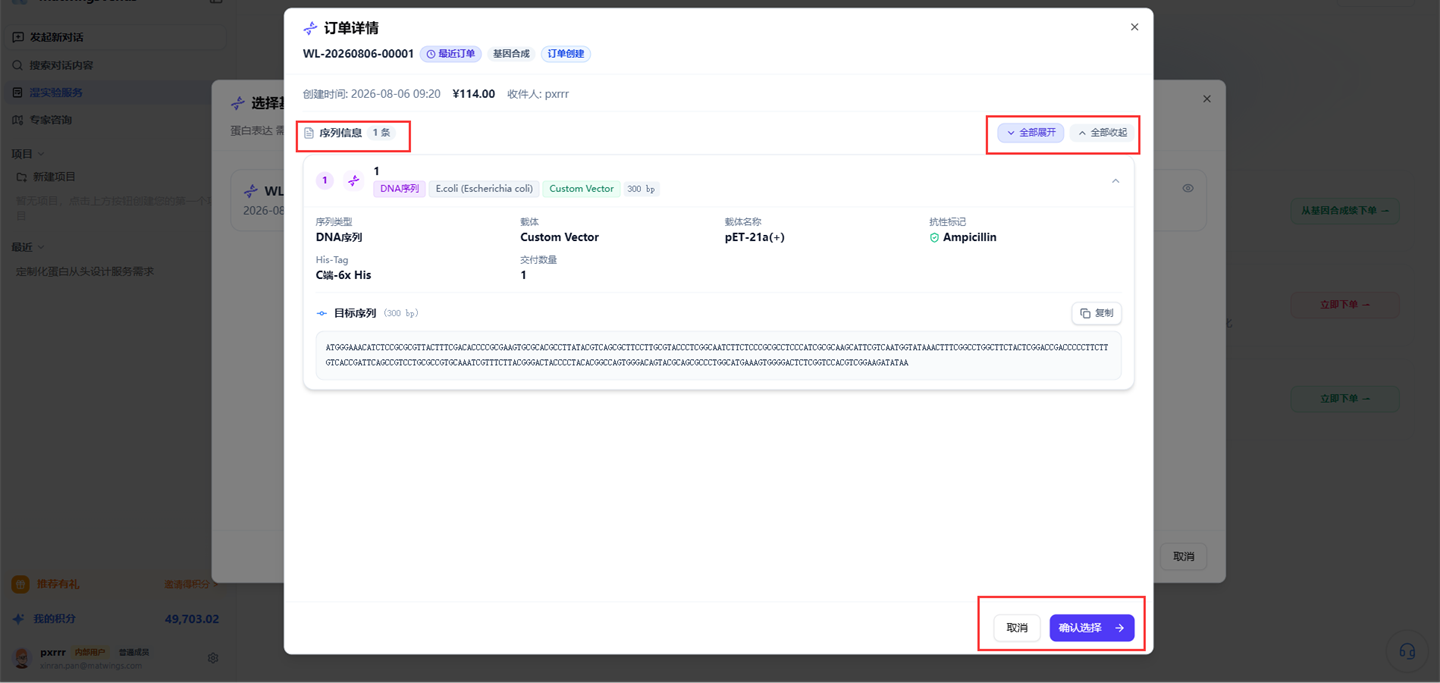Collapse sequence 1 with the chevron
This screenshot has height=683, width=1440.
pyautogui.click(x=1115, y=181)
